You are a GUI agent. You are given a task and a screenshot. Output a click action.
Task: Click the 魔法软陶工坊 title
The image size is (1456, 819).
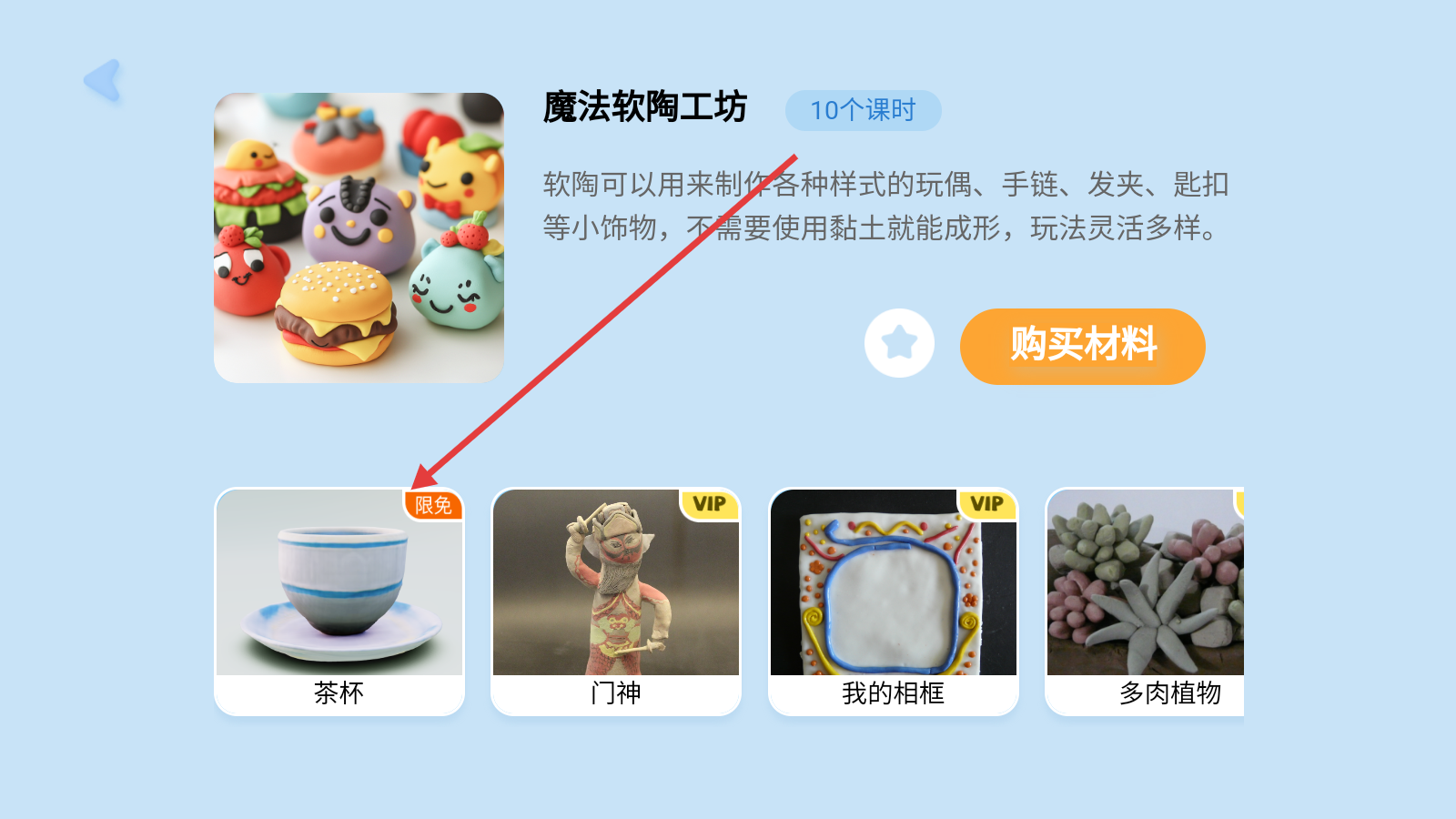coord(645,107)
